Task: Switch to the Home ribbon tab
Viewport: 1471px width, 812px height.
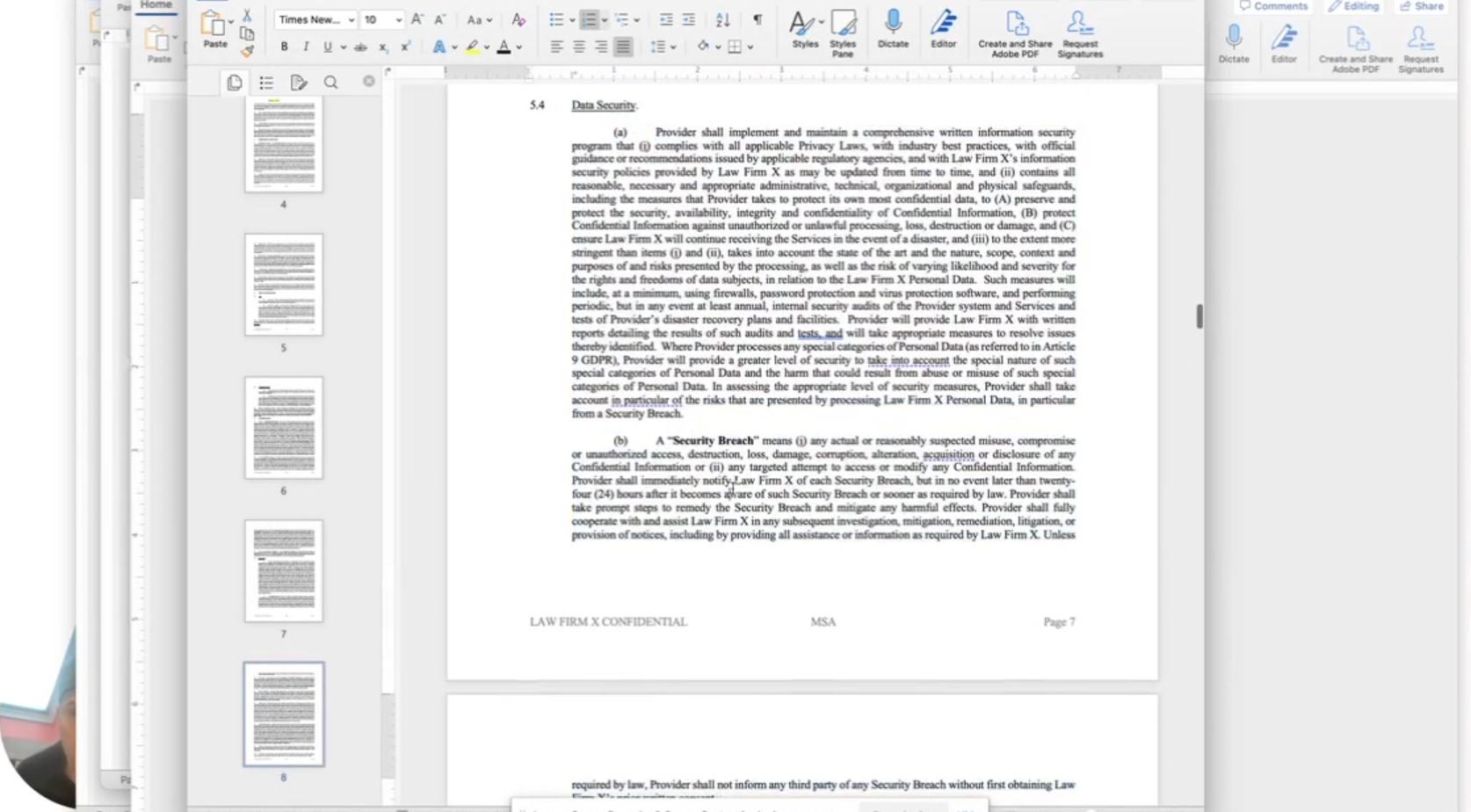Action: (156, 5)
